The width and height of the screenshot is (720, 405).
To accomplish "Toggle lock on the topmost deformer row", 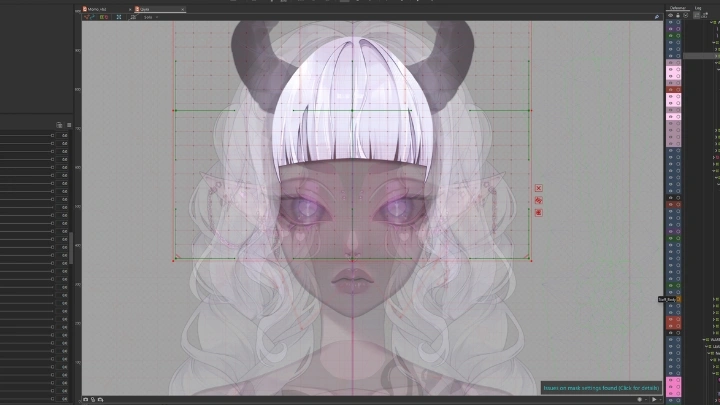I will coord(678,22).
